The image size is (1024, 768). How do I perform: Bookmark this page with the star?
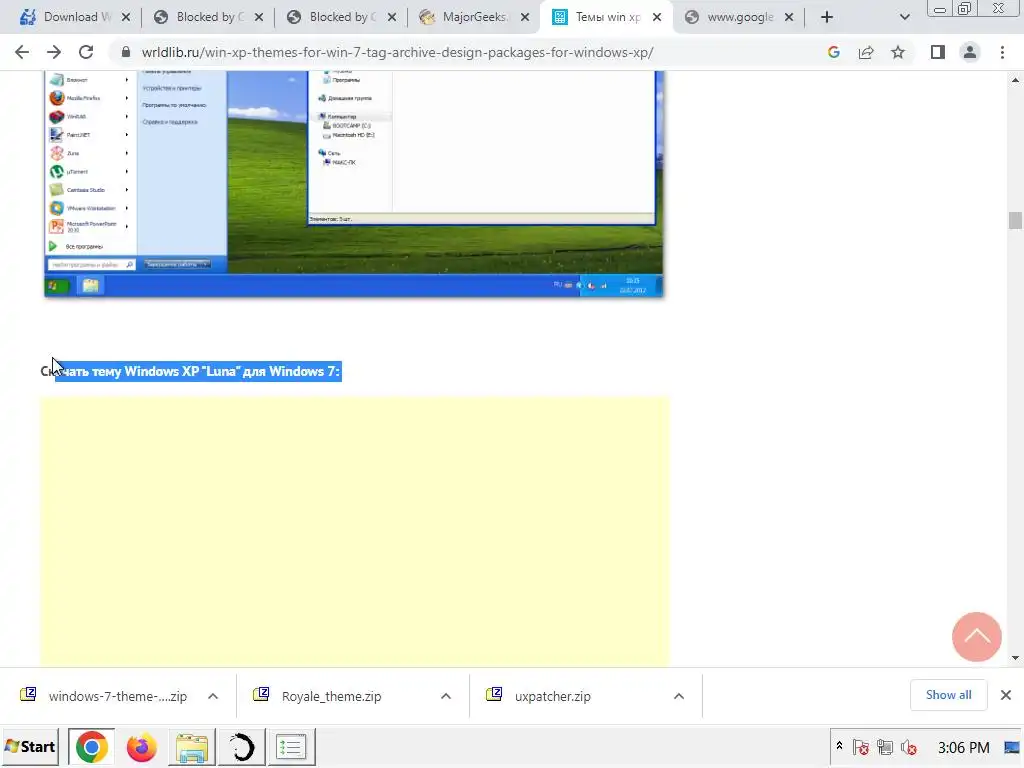point(898,52)
